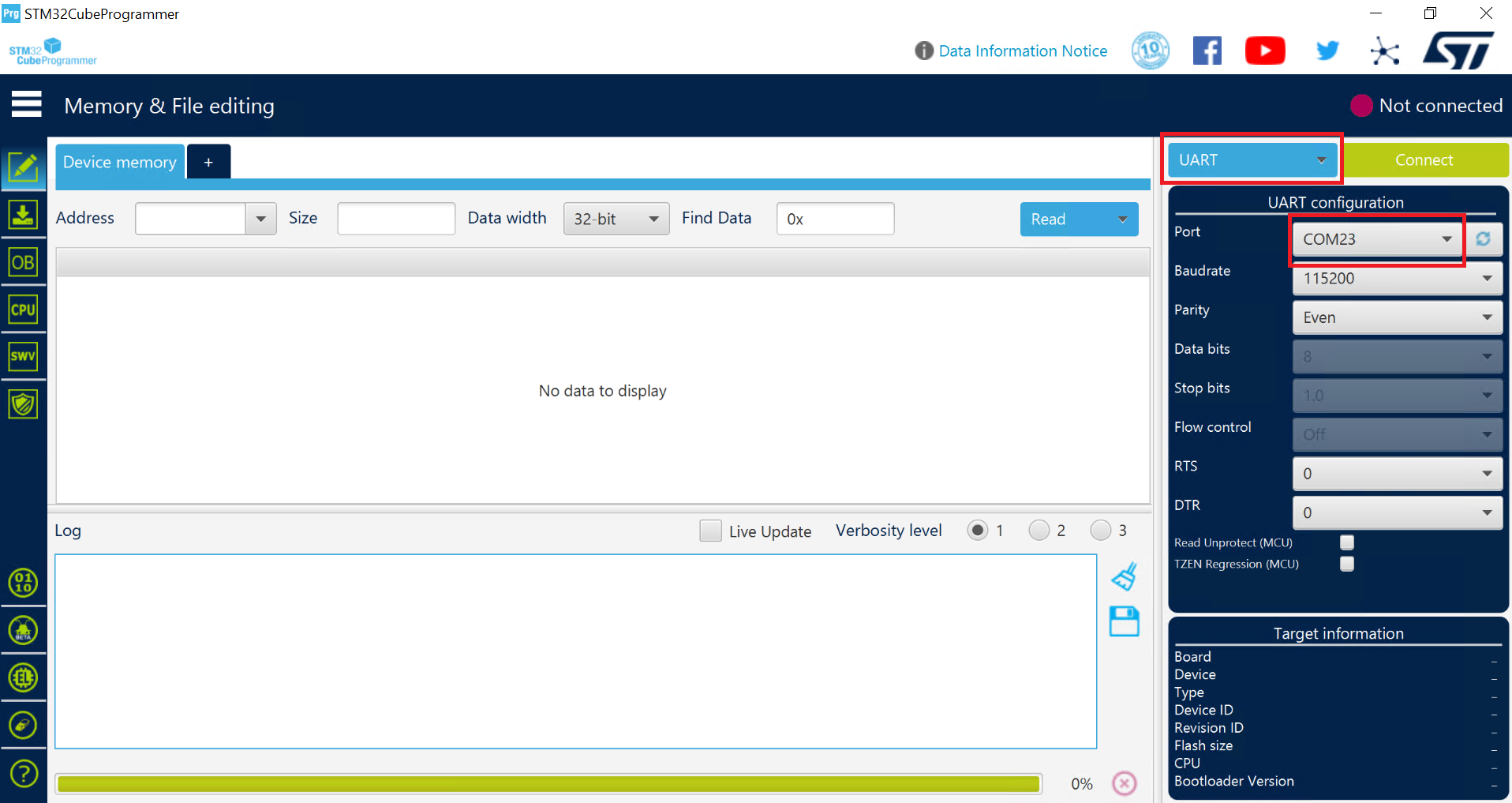Click the ST community network icon
The height and width of the screenshot is (803, 1512).
click(1385, 51)
